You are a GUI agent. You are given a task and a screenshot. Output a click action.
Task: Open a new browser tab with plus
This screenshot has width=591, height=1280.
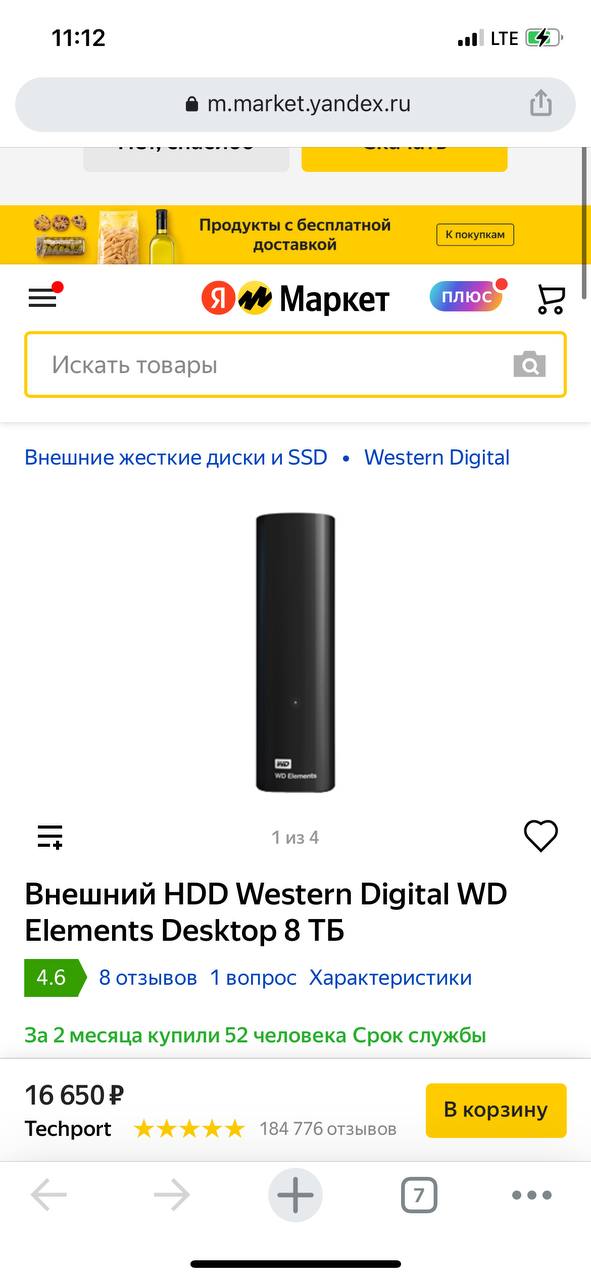click(295, 1195)
